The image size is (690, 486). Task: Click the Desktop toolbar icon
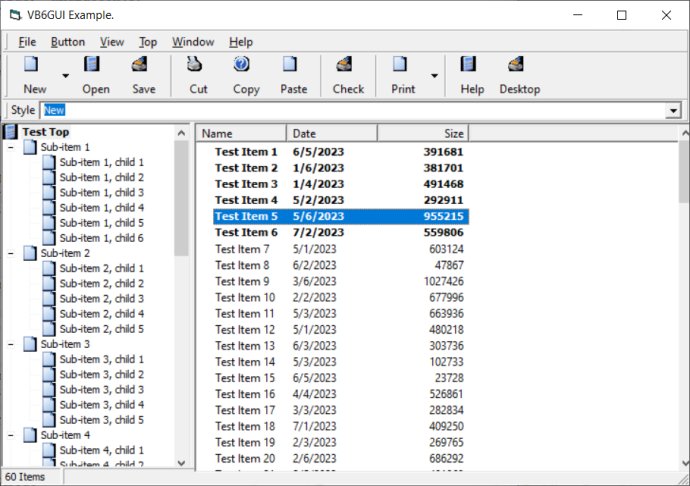point(516,64)
